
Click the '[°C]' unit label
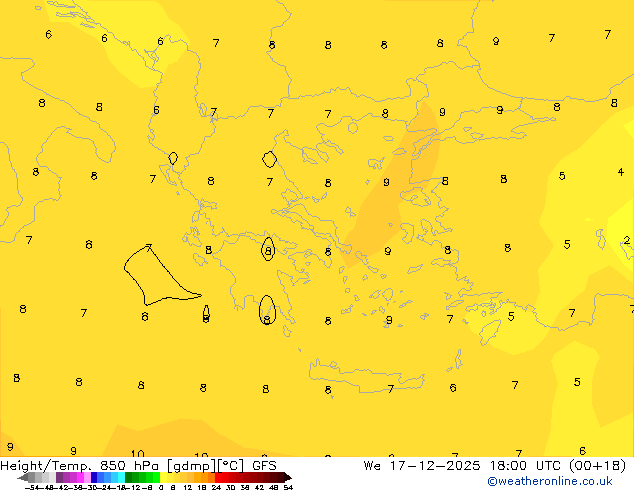(x=230, y=466)
